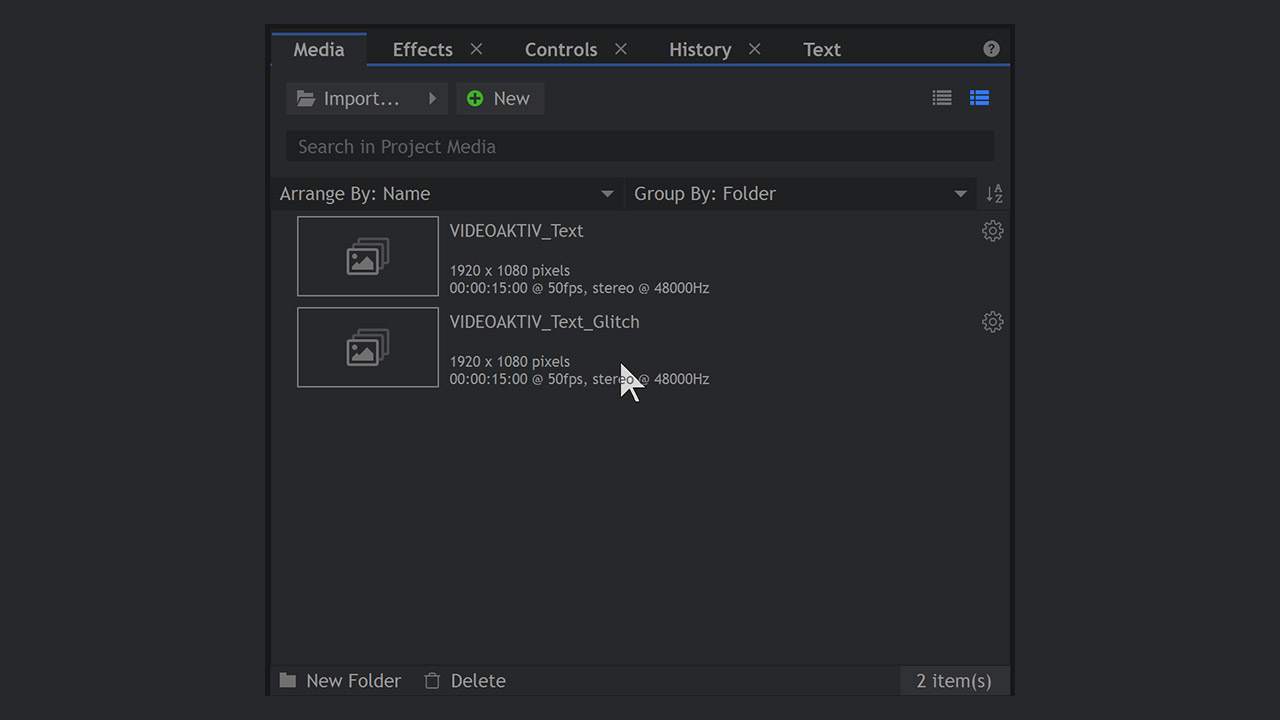Click the New Folder button

[341, 681]
